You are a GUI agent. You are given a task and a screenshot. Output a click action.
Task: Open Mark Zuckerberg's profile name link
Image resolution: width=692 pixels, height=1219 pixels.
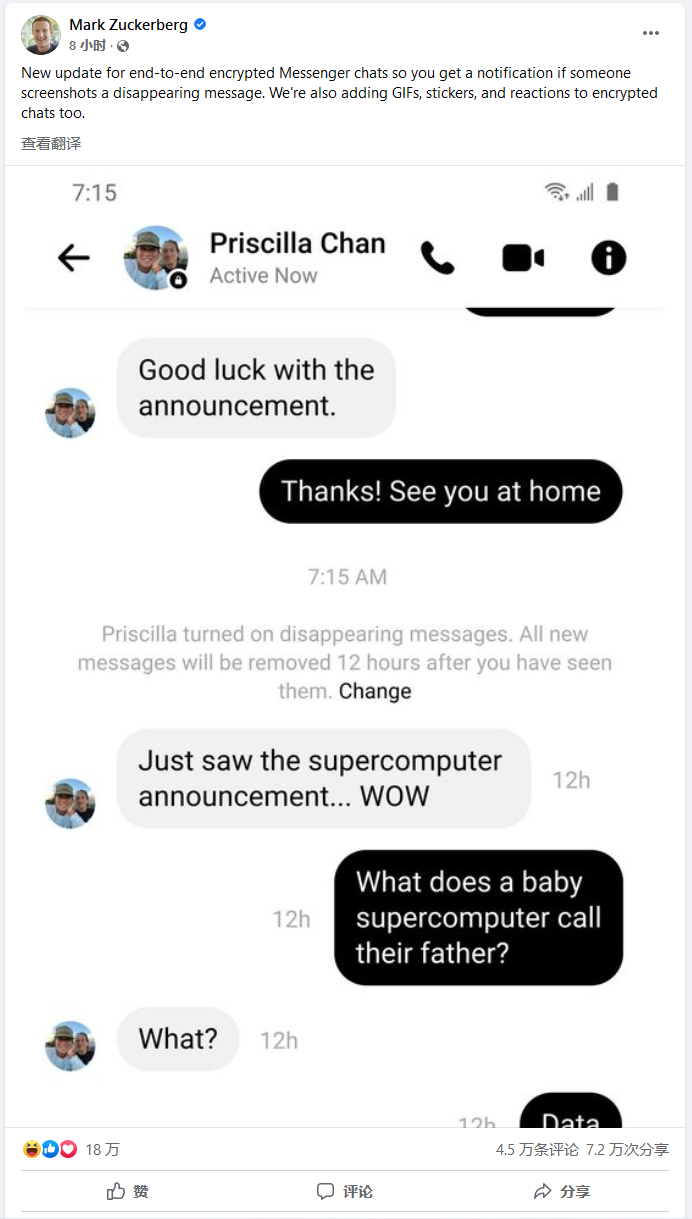[x=129, y=25]
